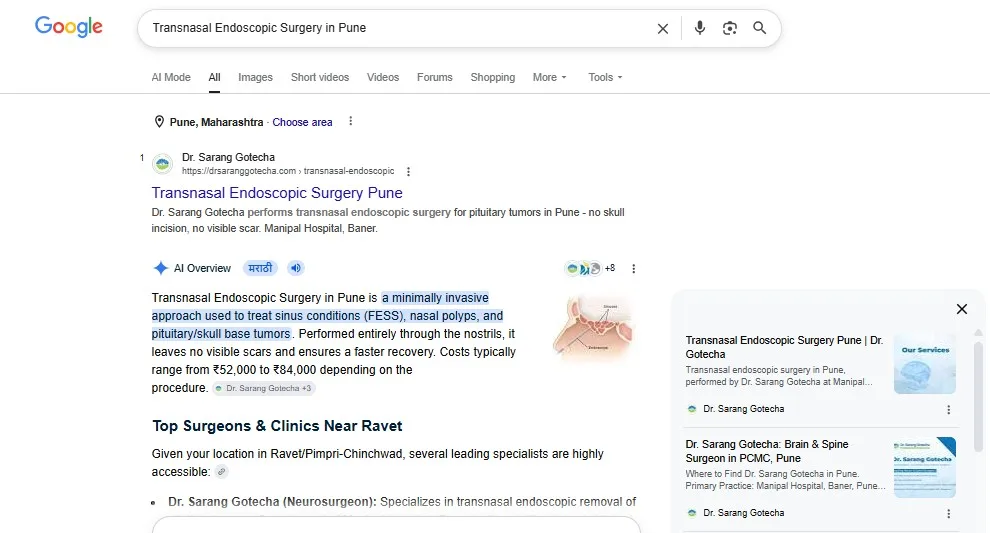Click the Pune location pin icon

[159, 122]
